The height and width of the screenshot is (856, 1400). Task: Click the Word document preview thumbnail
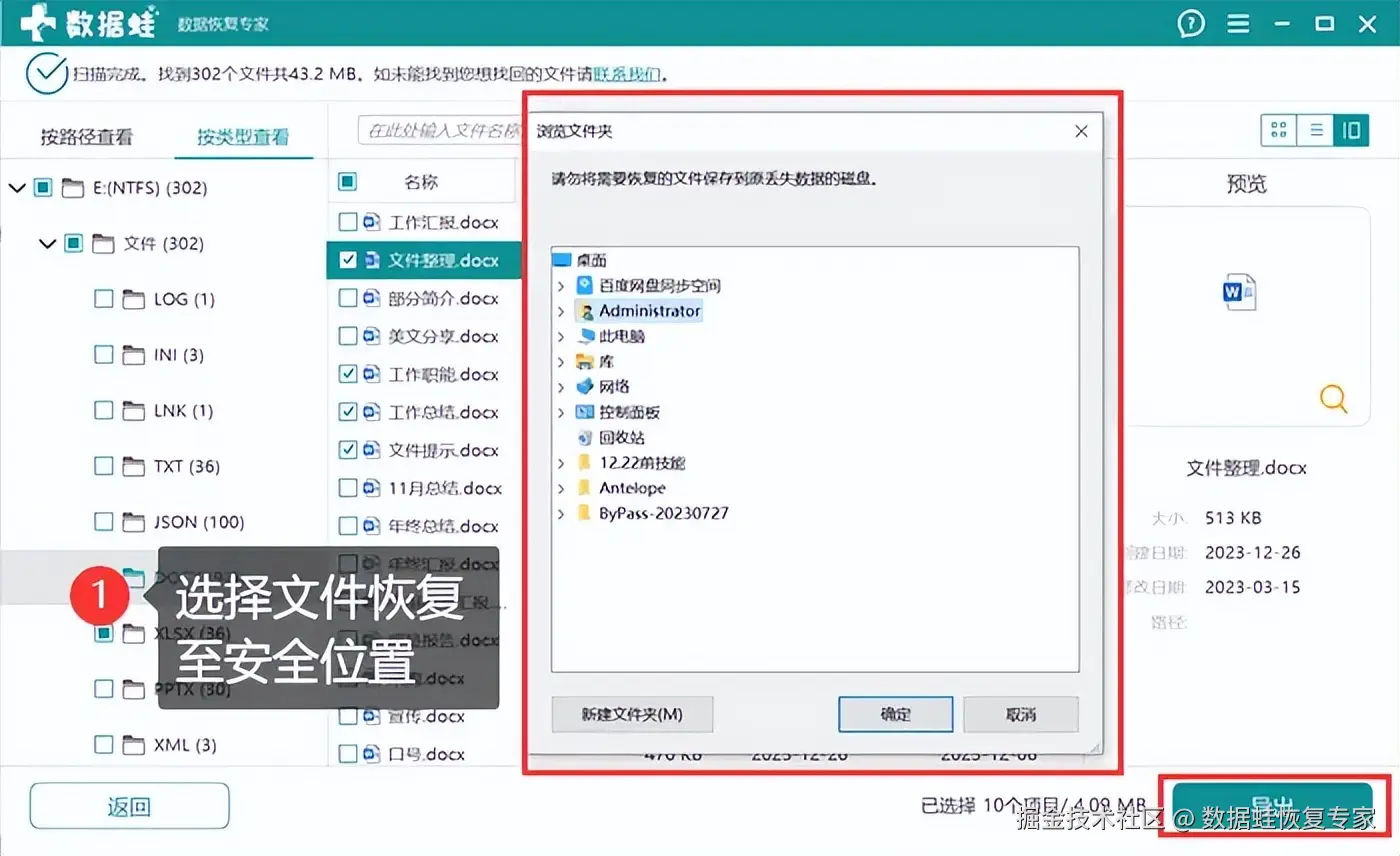(x=1239, y=293)
